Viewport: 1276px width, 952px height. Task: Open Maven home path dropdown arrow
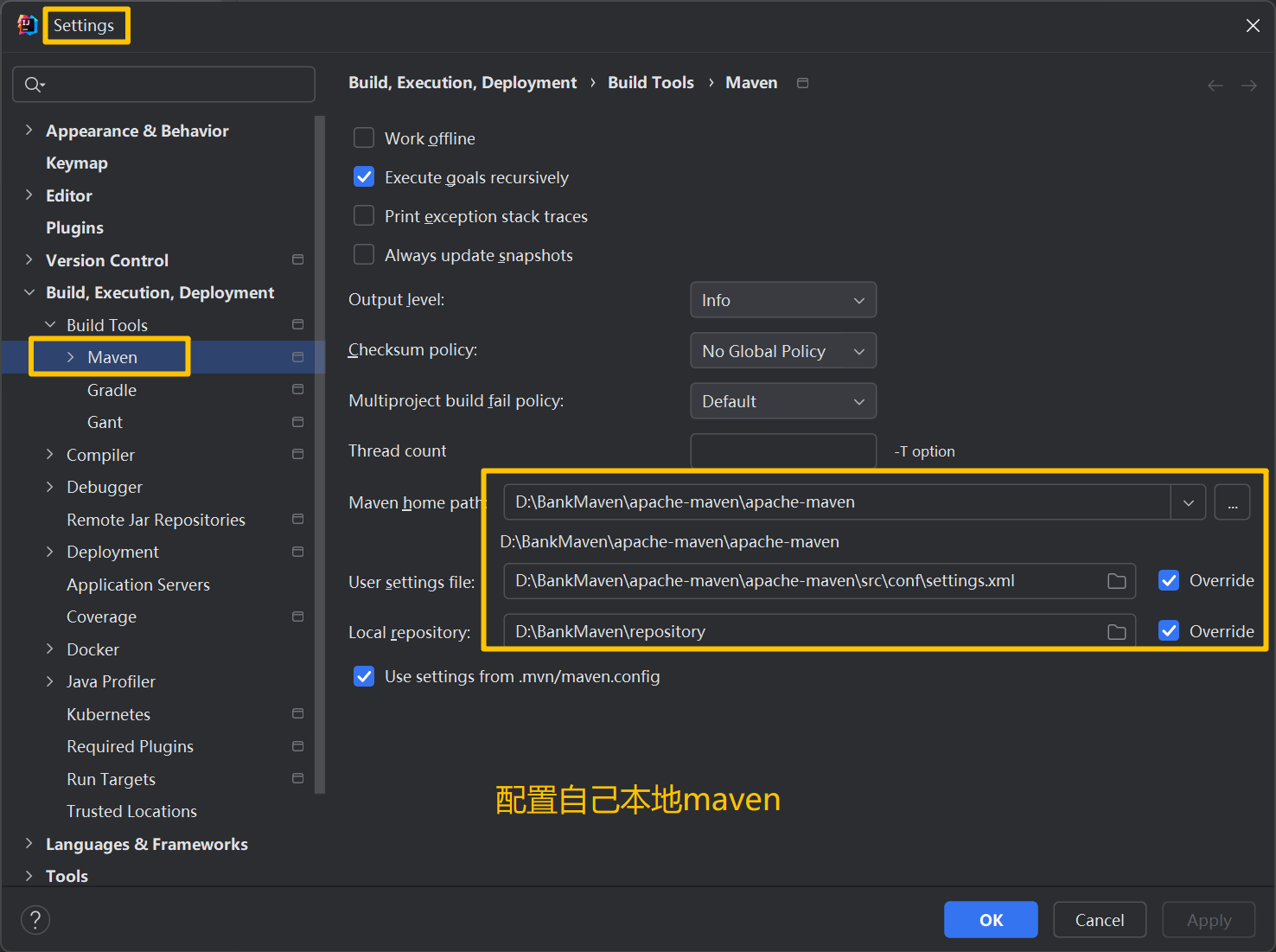pos(1189,502)
